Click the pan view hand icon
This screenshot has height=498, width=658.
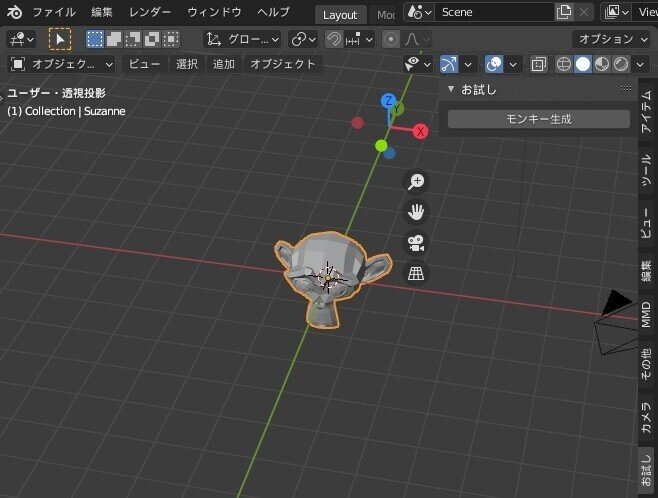(416, 212)
